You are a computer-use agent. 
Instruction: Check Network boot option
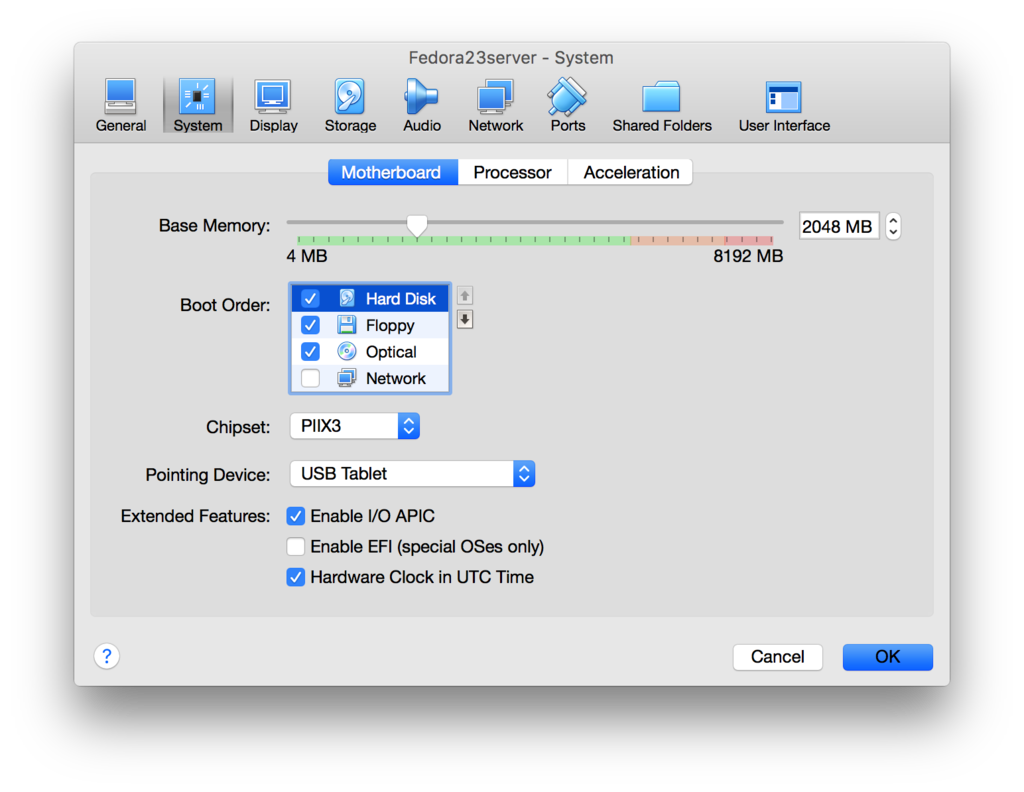coord(310,378)
